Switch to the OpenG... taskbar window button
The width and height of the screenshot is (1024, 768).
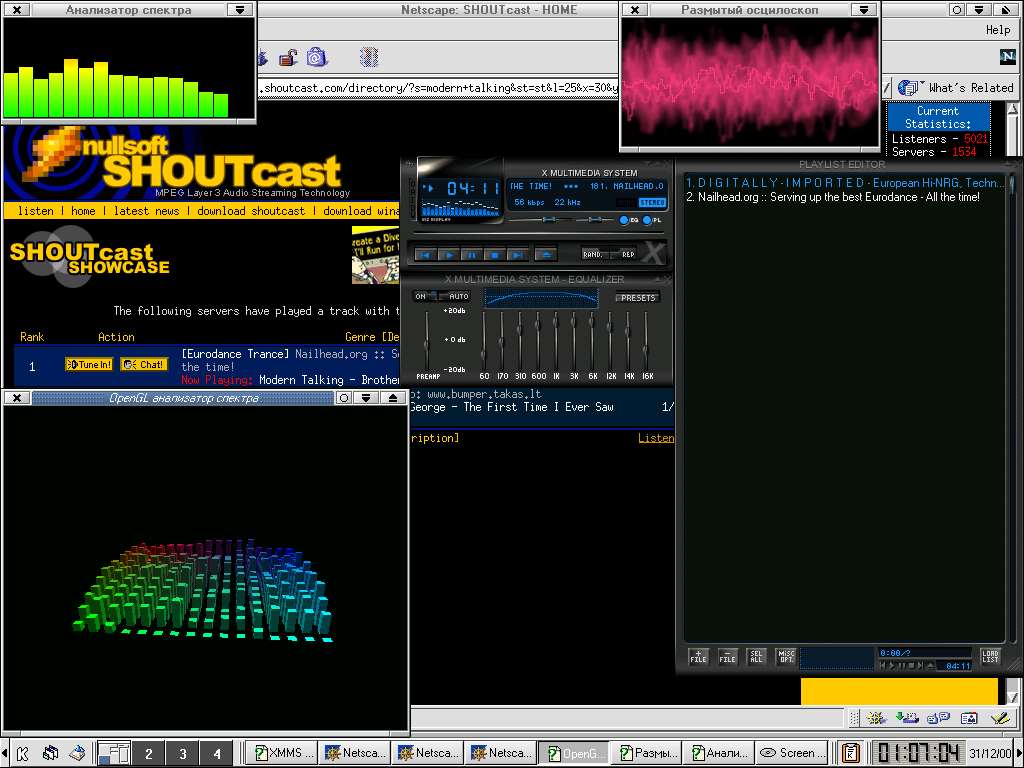pyautogui.click(x=575, y=753)
